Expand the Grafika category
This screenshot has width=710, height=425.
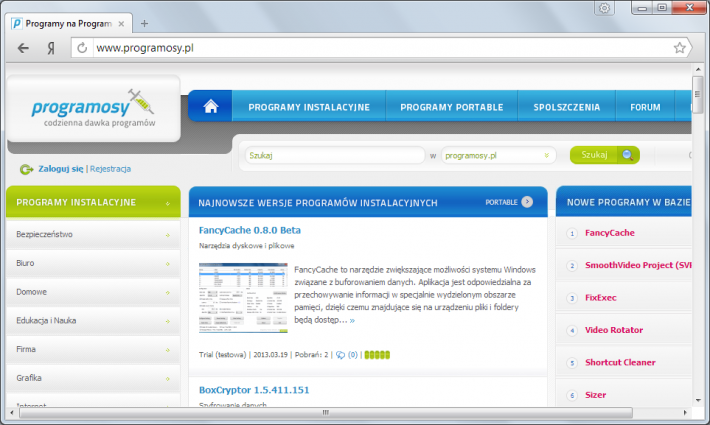pos(93,378)
